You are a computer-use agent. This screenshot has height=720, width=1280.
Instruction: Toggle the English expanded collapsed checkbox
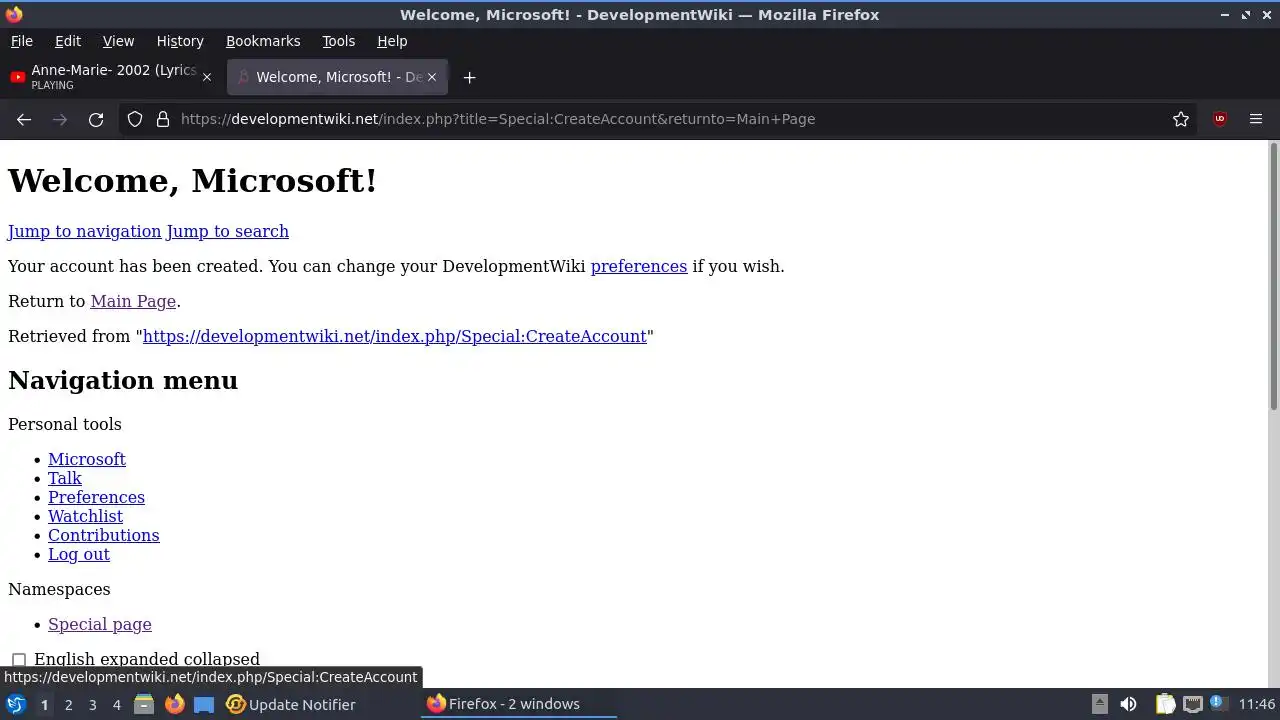(x=19, y=660)
